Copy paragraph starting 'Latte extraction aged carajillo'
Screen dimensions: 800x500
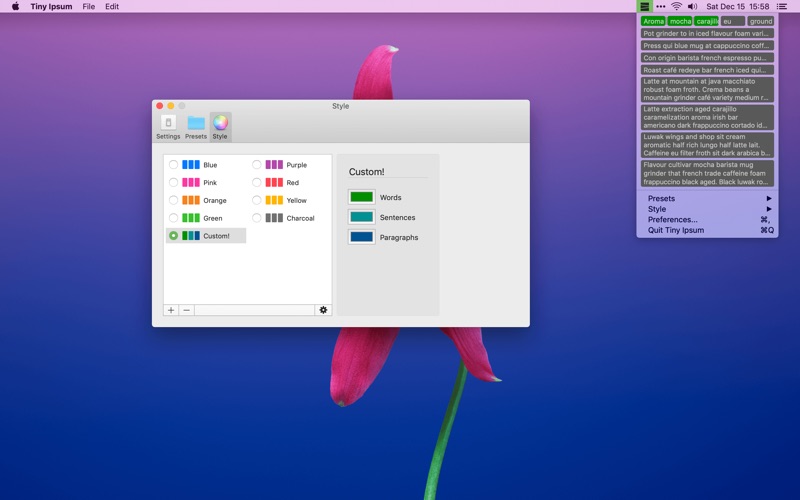[x=707, y=117]
